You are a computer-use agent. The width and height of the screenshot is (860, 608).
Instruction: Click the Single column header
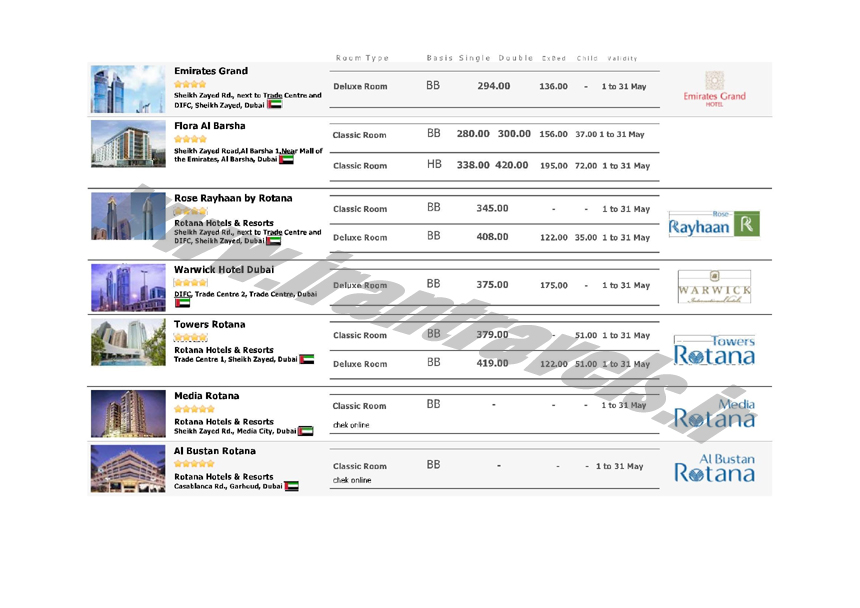pos(474,58)
